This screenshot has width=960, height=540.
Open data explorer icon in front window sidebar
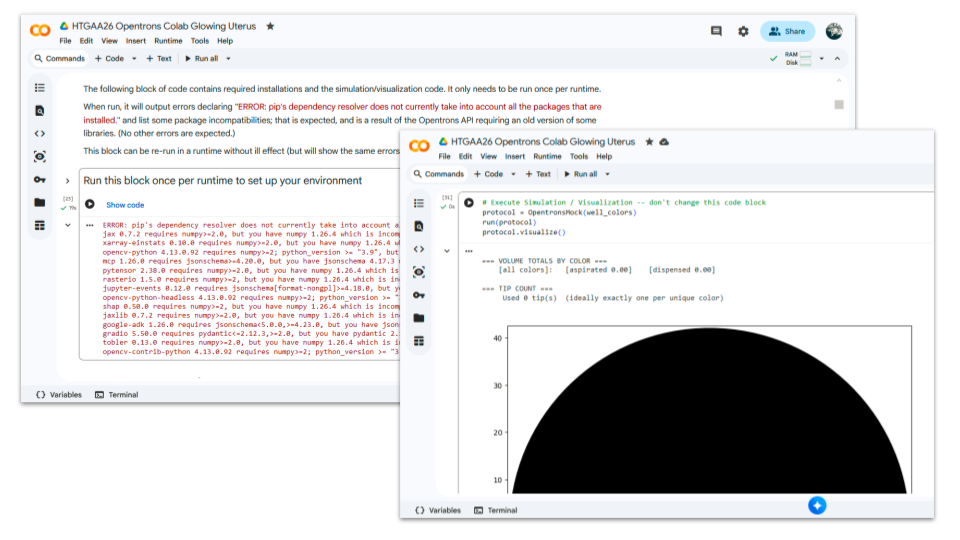[x=419, y=272]
